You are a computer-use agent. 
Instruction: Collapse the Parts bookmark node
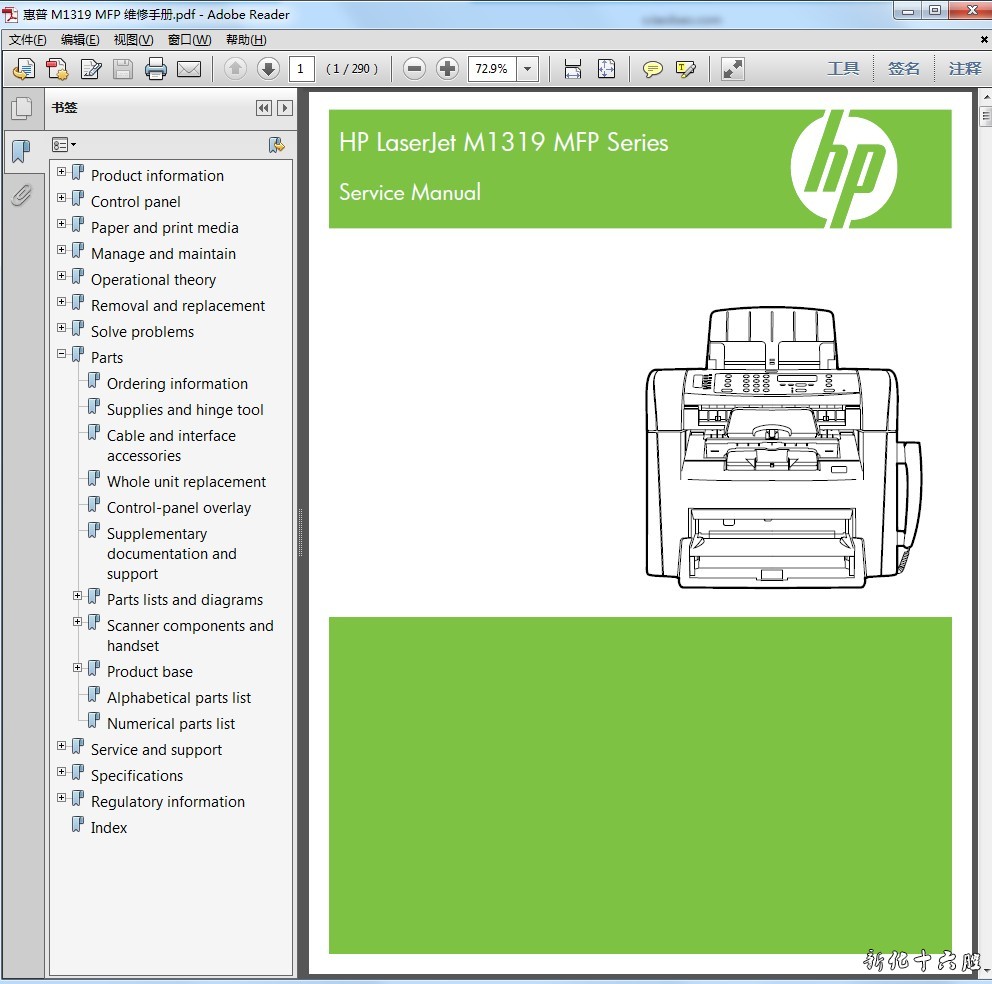coord(62,354)
